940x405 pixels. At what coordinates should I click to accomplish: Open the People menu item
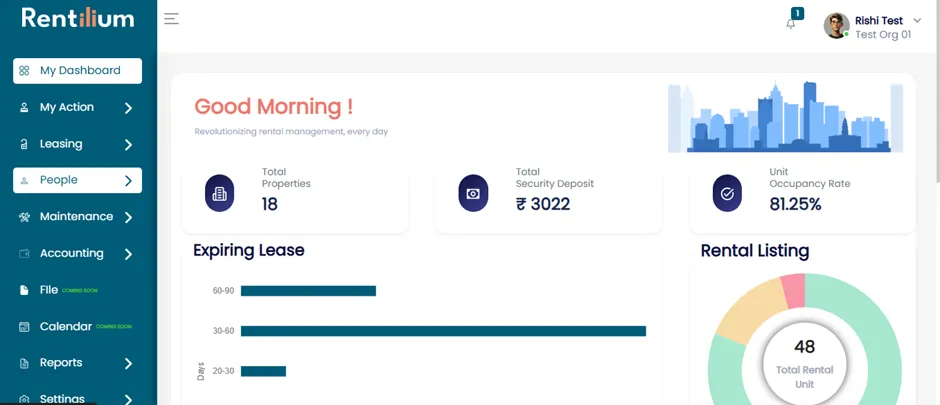click(77, 180)
